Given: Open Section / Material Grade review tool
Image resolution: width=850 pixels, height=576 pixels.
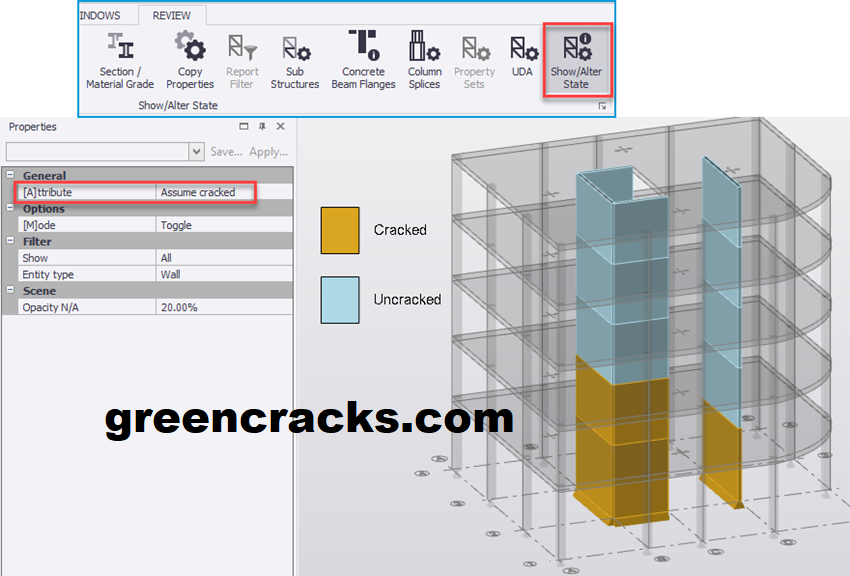Looking at the screenshot, I should (120, 60).
